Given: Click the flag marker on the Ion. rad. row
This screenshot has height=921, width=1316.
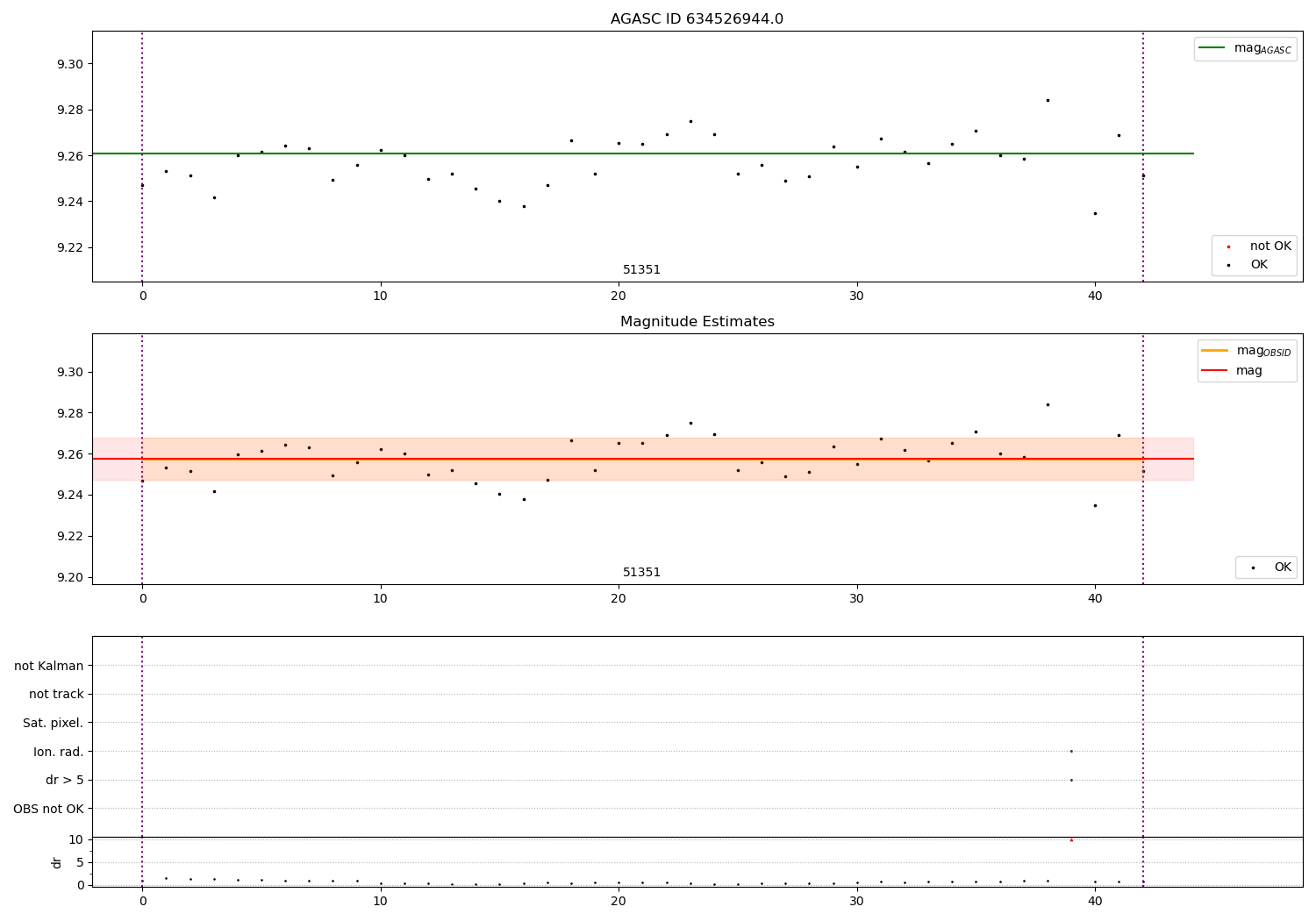Looking at the screenshot, I should (x=1071, y=751).
